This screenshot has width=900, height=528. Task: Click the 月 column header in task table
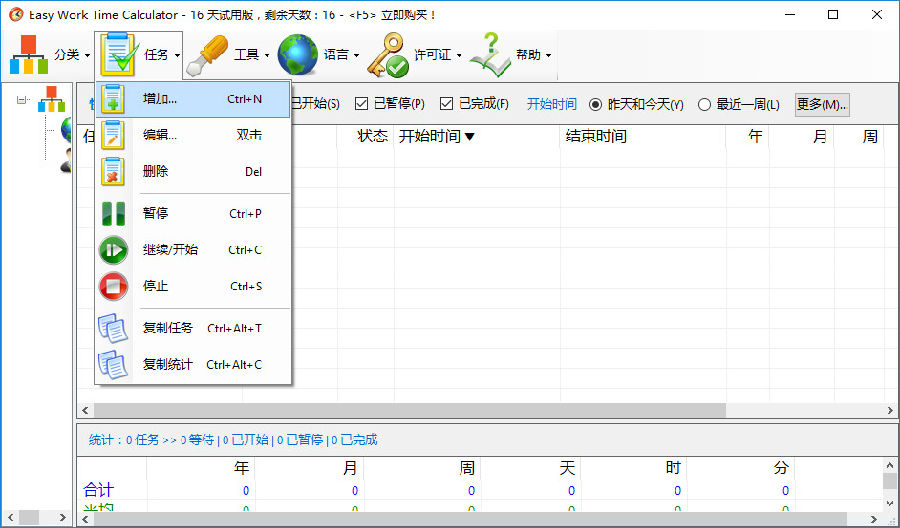tap(802, 137)
